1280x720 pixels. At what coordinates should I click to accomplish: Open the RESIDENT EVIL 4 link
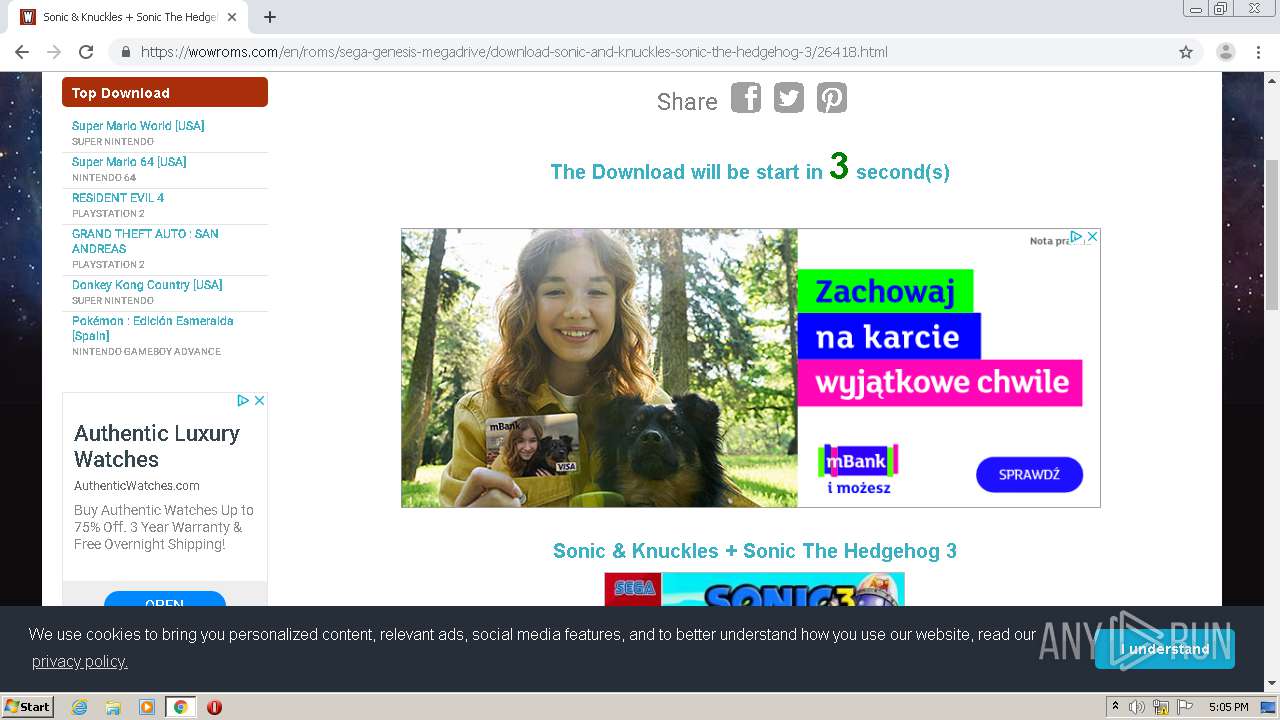pos(118,198)
